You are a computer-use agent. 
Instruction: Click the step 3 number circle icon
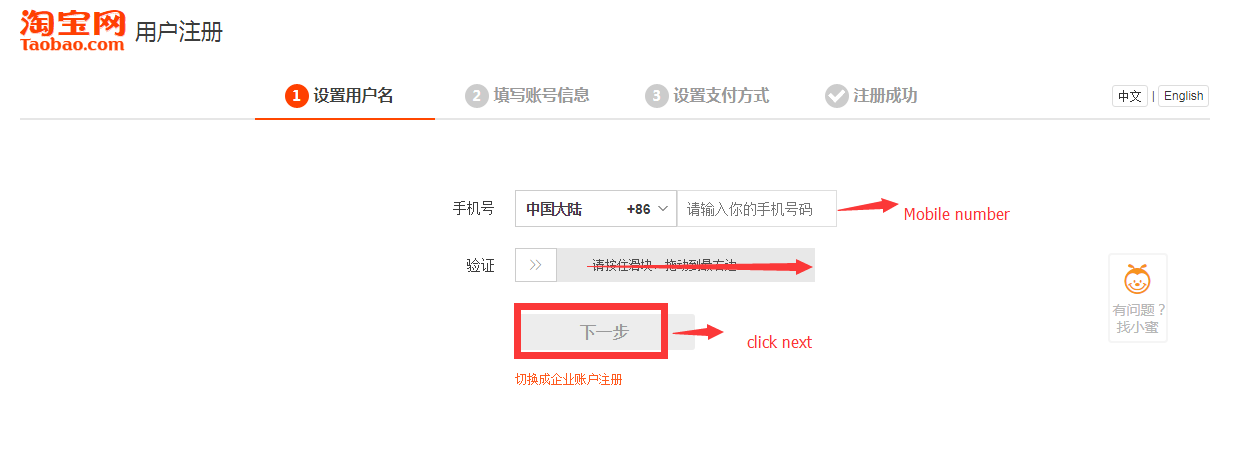pyautogui.click(x=656, y=96)
